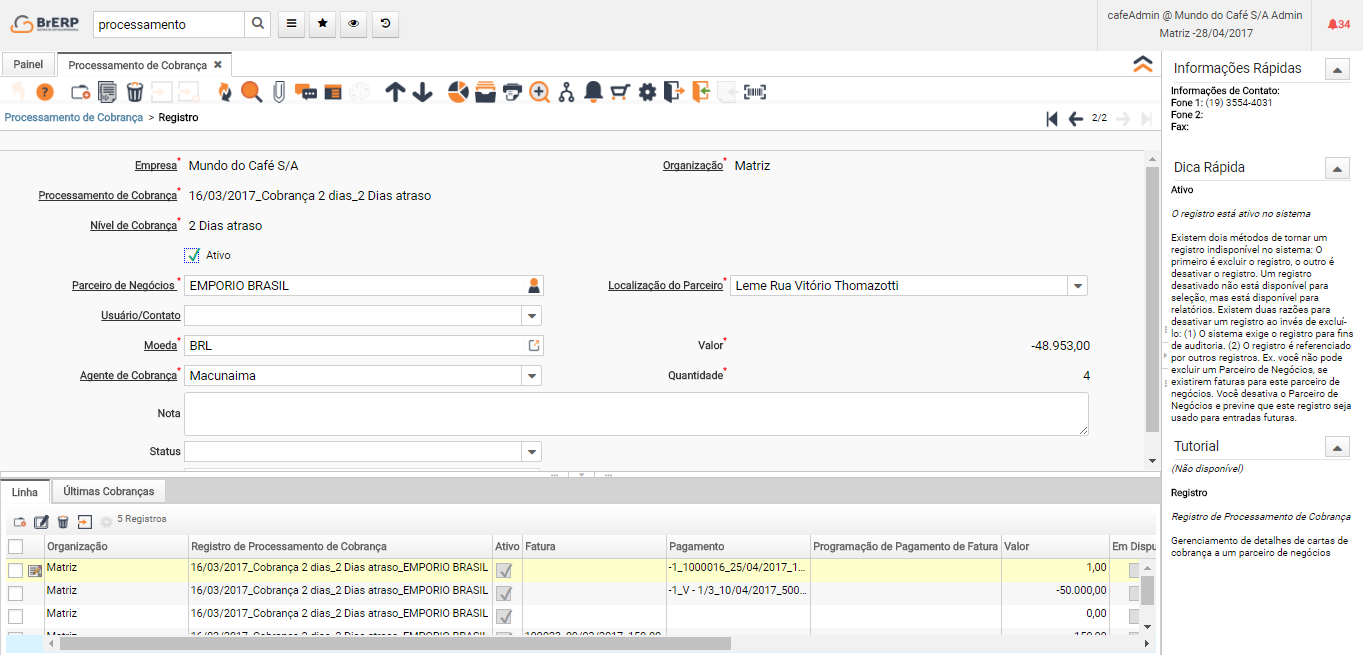Select the first Matriz row checkbox
Screen dimensions: 1363x655
16,570
